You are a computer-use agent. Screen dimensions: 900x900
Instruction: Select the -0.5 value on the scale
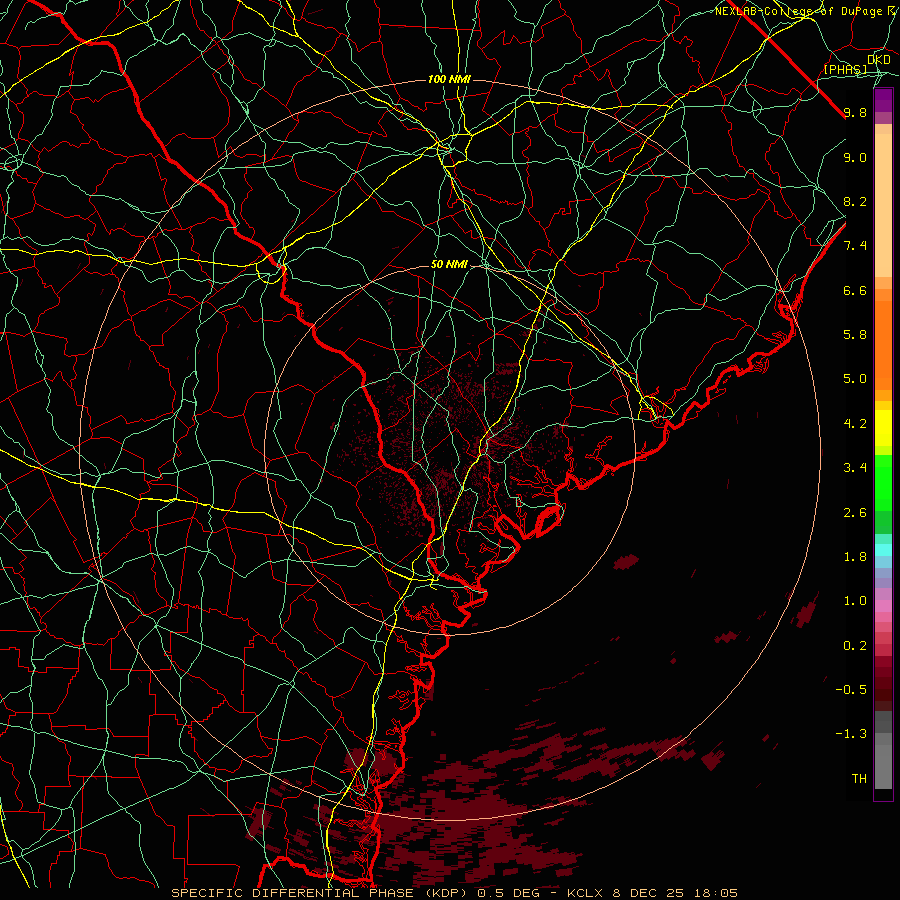click(x=851, y=690)
